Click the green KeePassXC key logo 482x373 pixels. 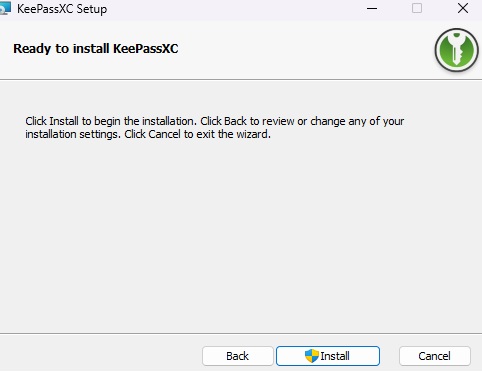[456, 50]
